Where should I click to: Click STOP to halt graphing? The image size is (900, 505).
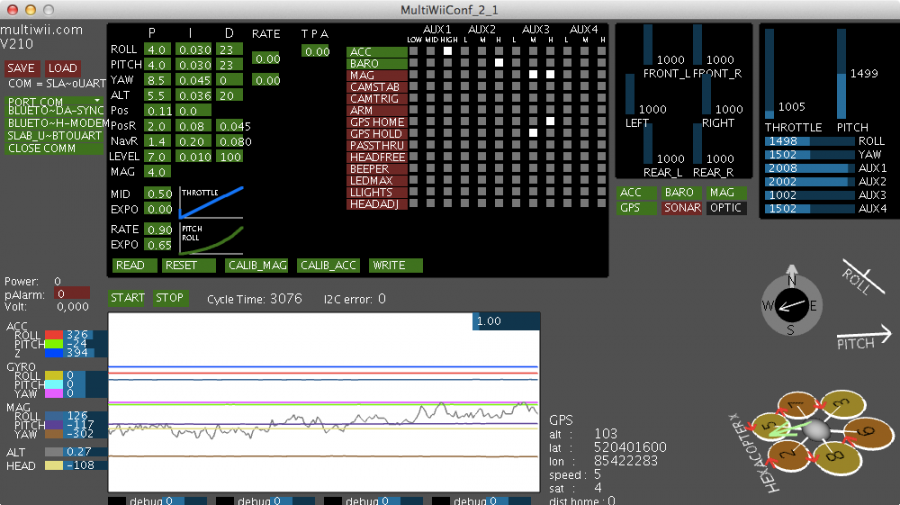click(170, 298)
